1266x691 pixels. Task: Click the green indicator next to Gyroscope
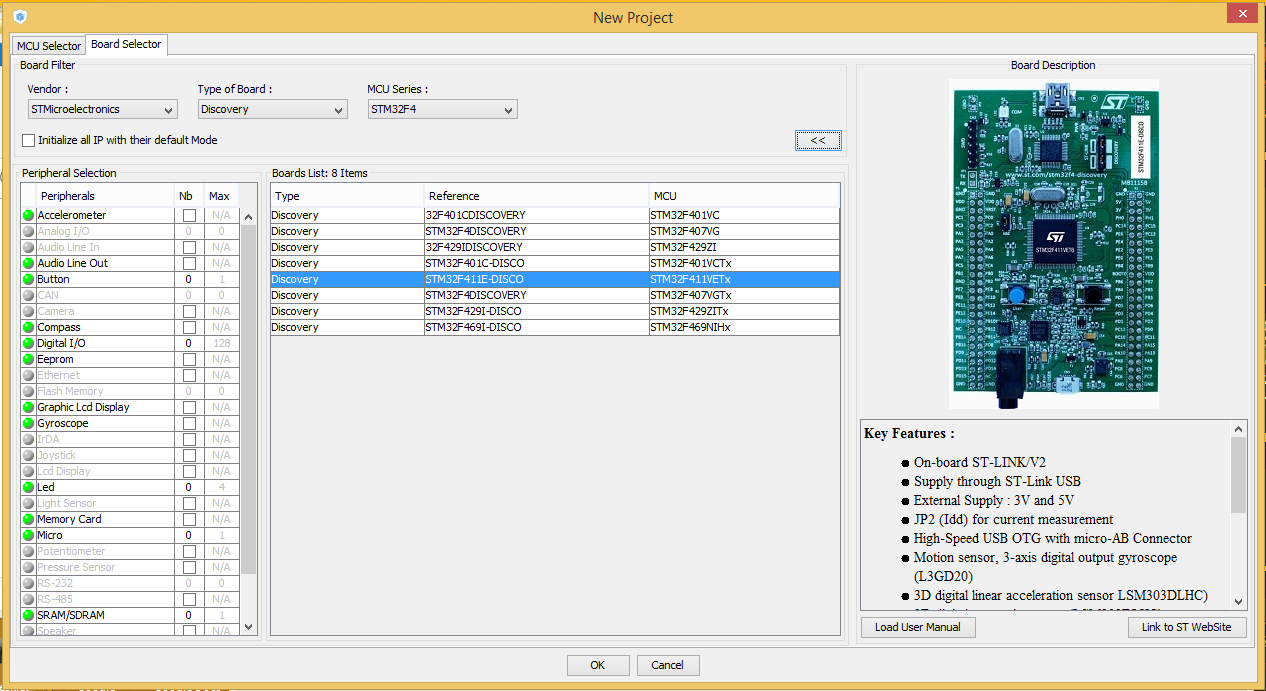pyautogui.click(x=28, y=424)
